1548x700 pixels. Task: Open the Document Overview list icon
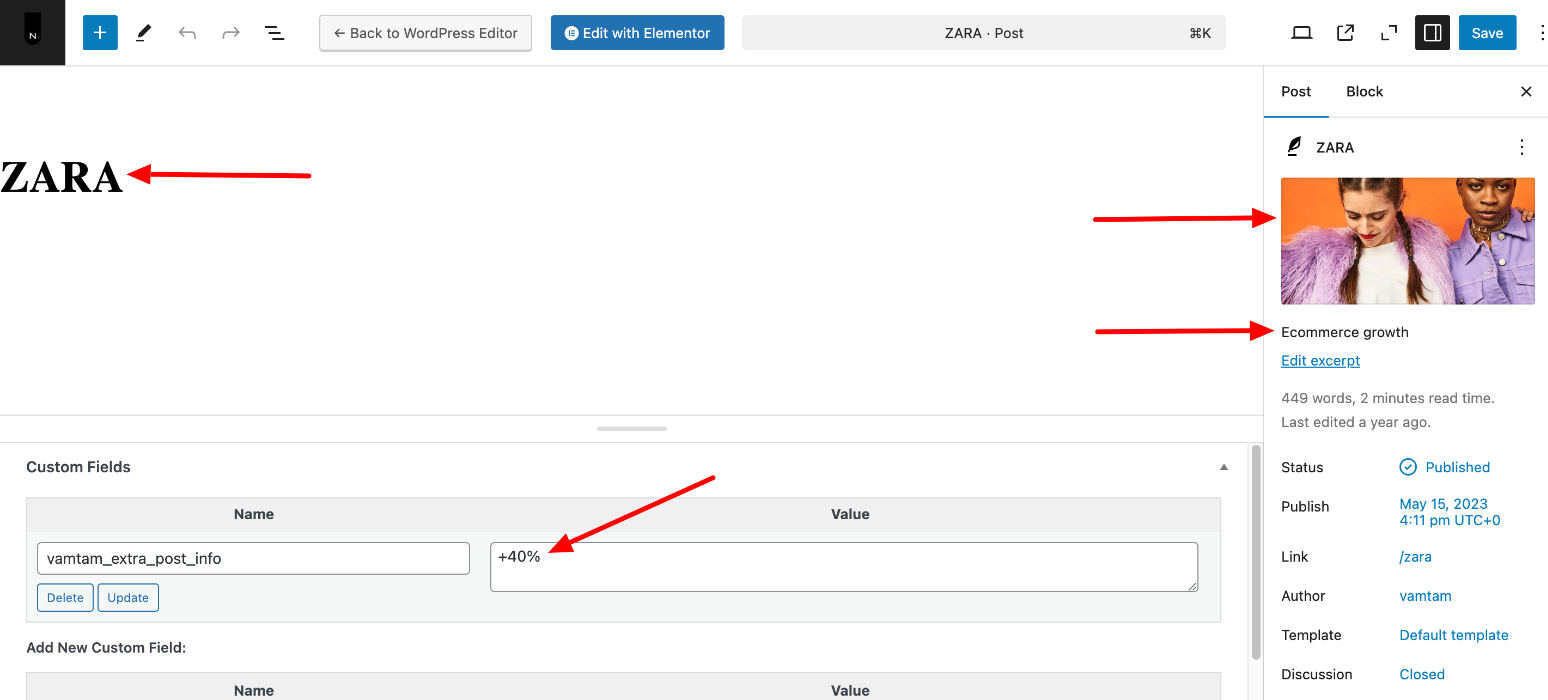(274, 33)
